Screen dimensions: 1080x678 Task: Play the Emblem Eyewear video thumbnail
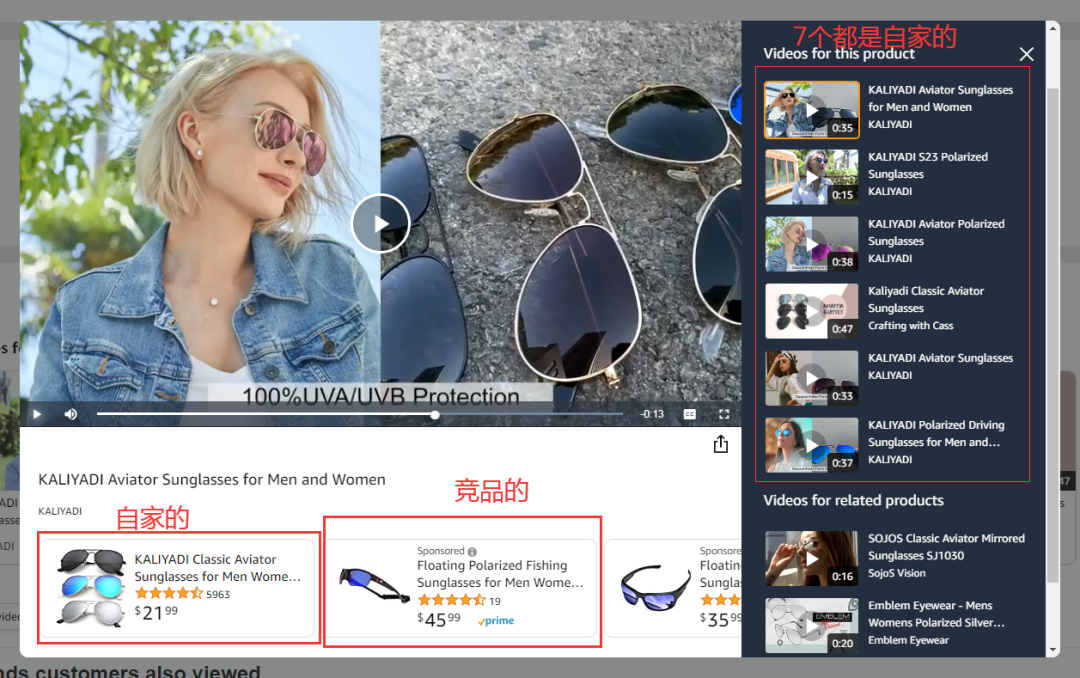(811, 625)
